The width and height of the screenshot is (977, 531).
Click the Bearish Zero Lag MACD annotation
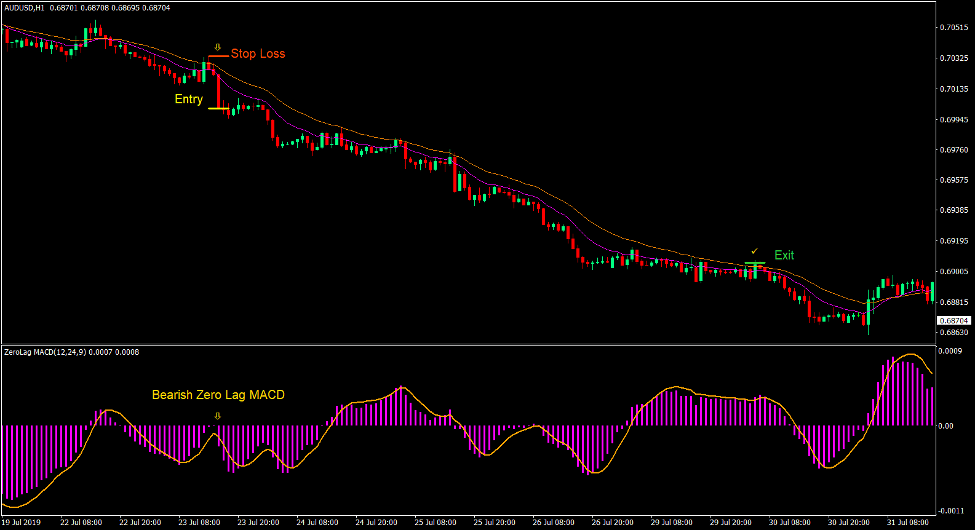(x=218, y=395)
